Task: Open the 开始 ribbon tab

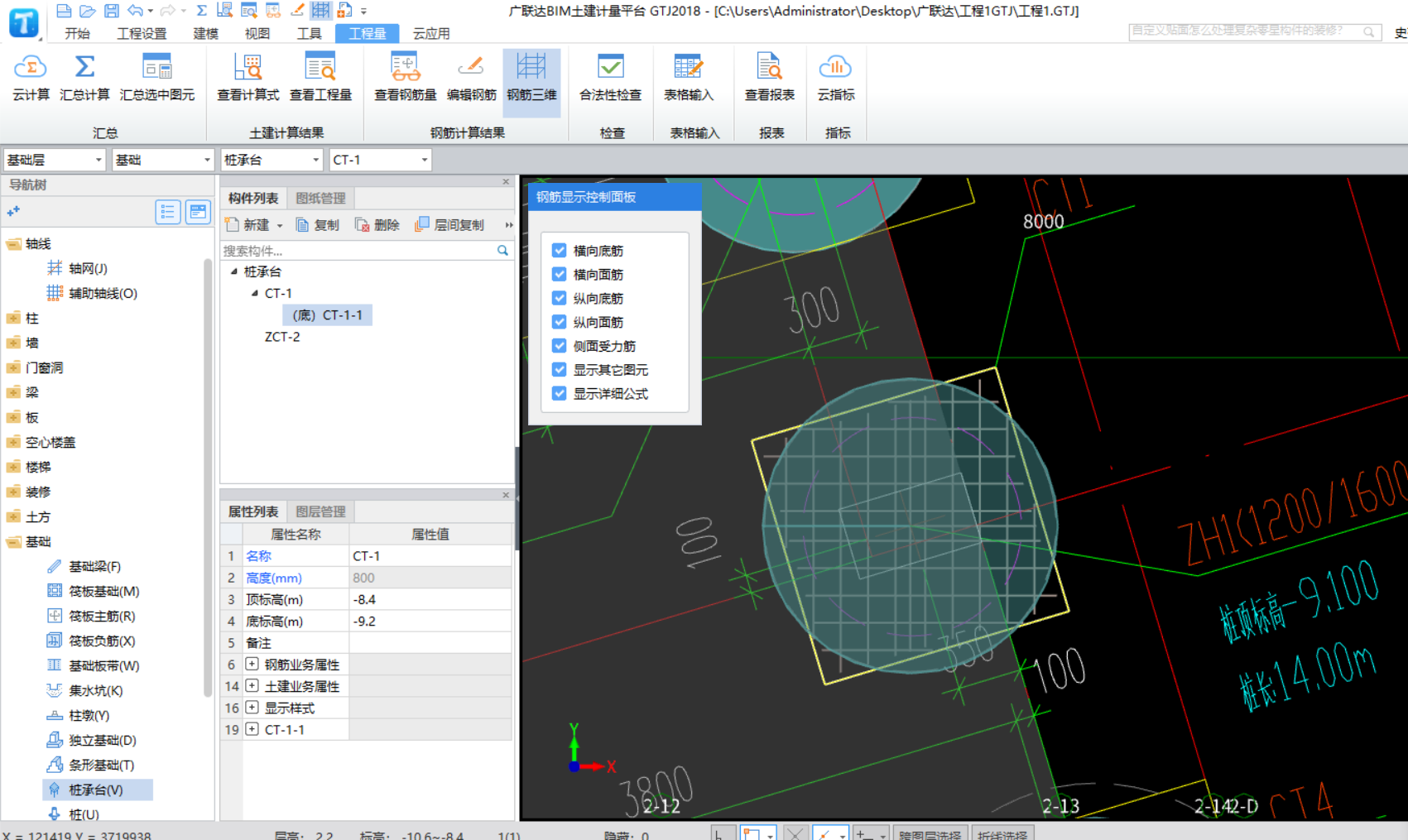Action: click(x=77, y=33)
